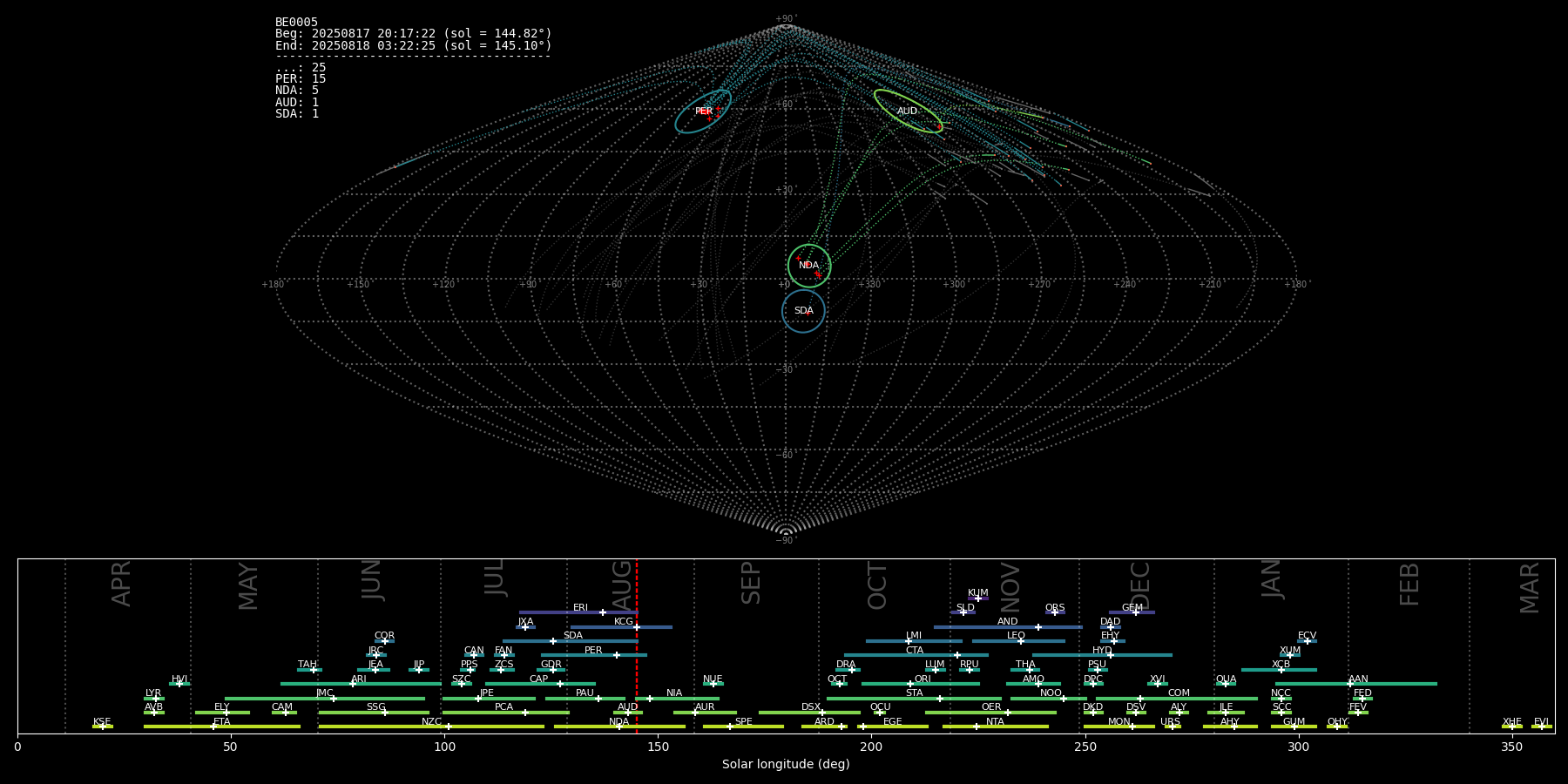Click the AND shower label
Viewport: 1568px width, 784px height.
click(1008, 622)
